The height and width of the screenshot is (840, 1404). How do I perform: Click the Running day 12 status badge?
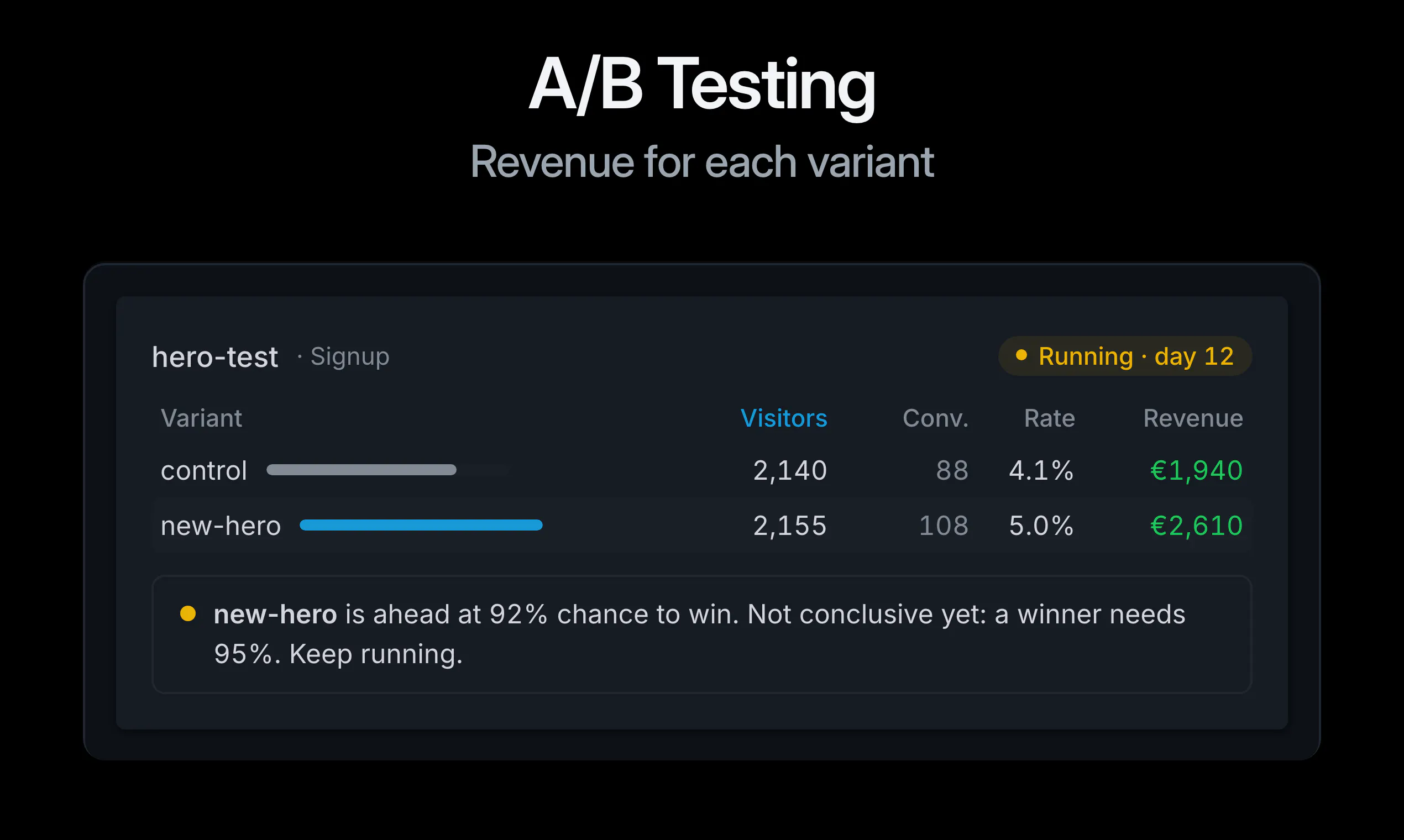[x=1125, y=356]
